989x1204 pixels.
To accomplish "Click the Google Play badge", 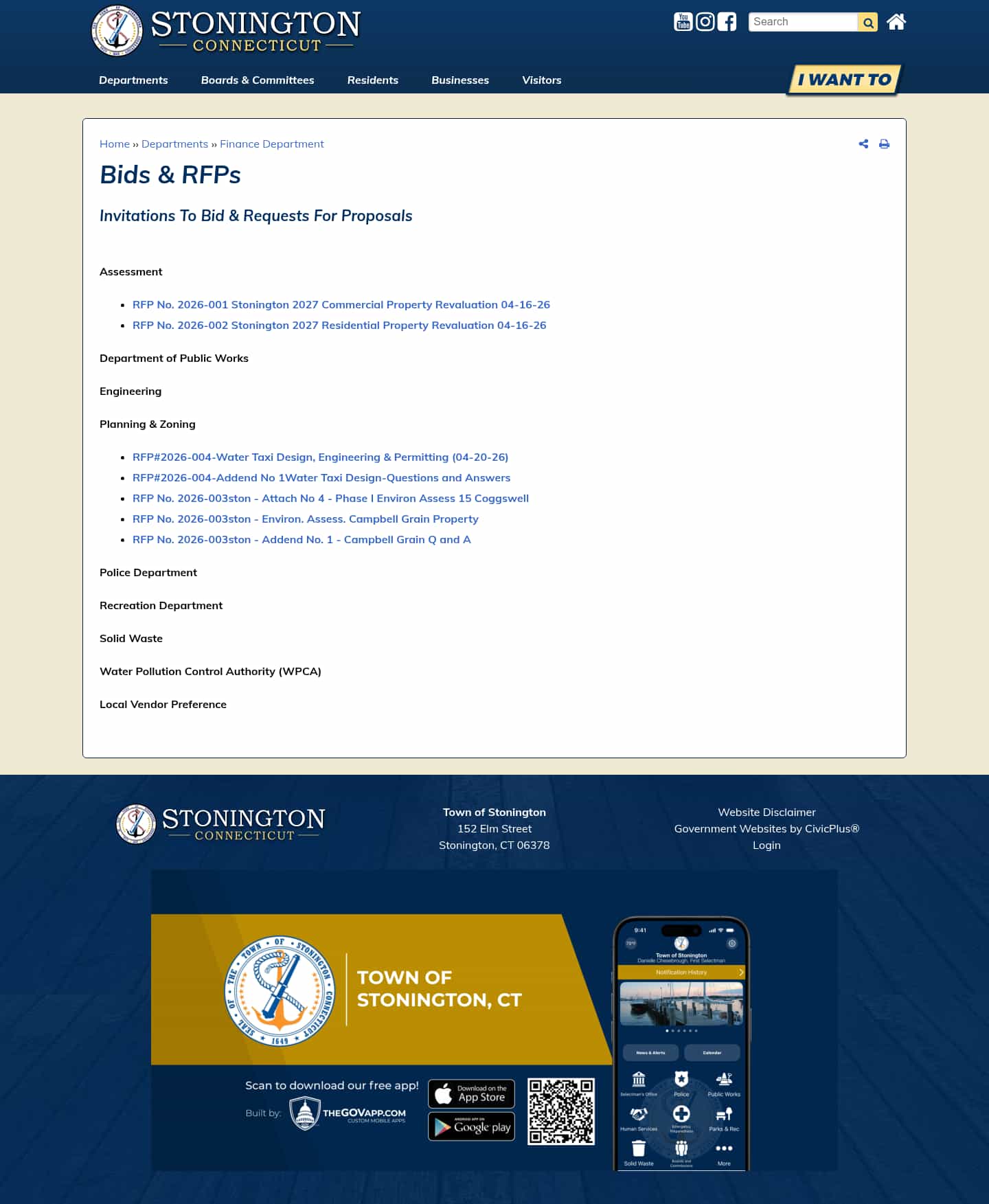I will [x=471, y=1126].
